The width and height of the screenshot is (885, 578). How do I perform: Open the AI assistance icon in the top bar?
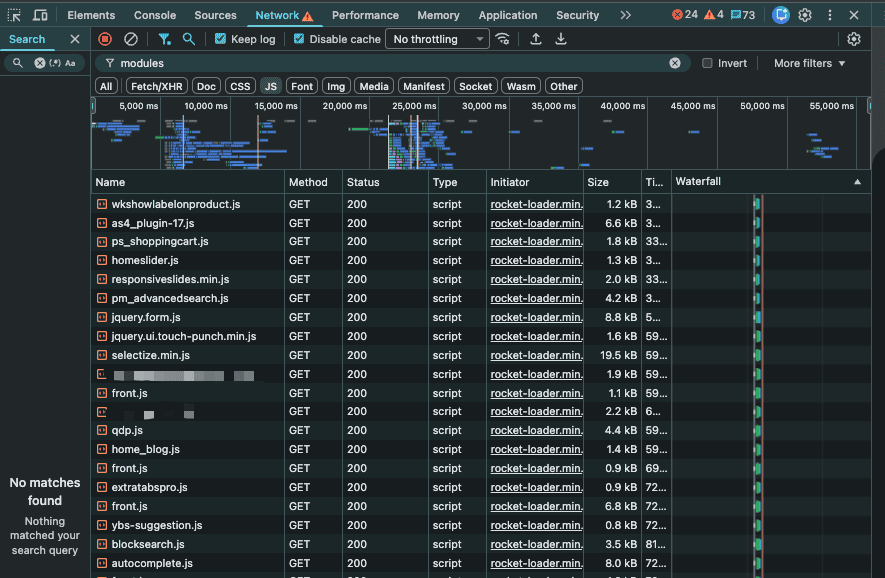(781, 15)
